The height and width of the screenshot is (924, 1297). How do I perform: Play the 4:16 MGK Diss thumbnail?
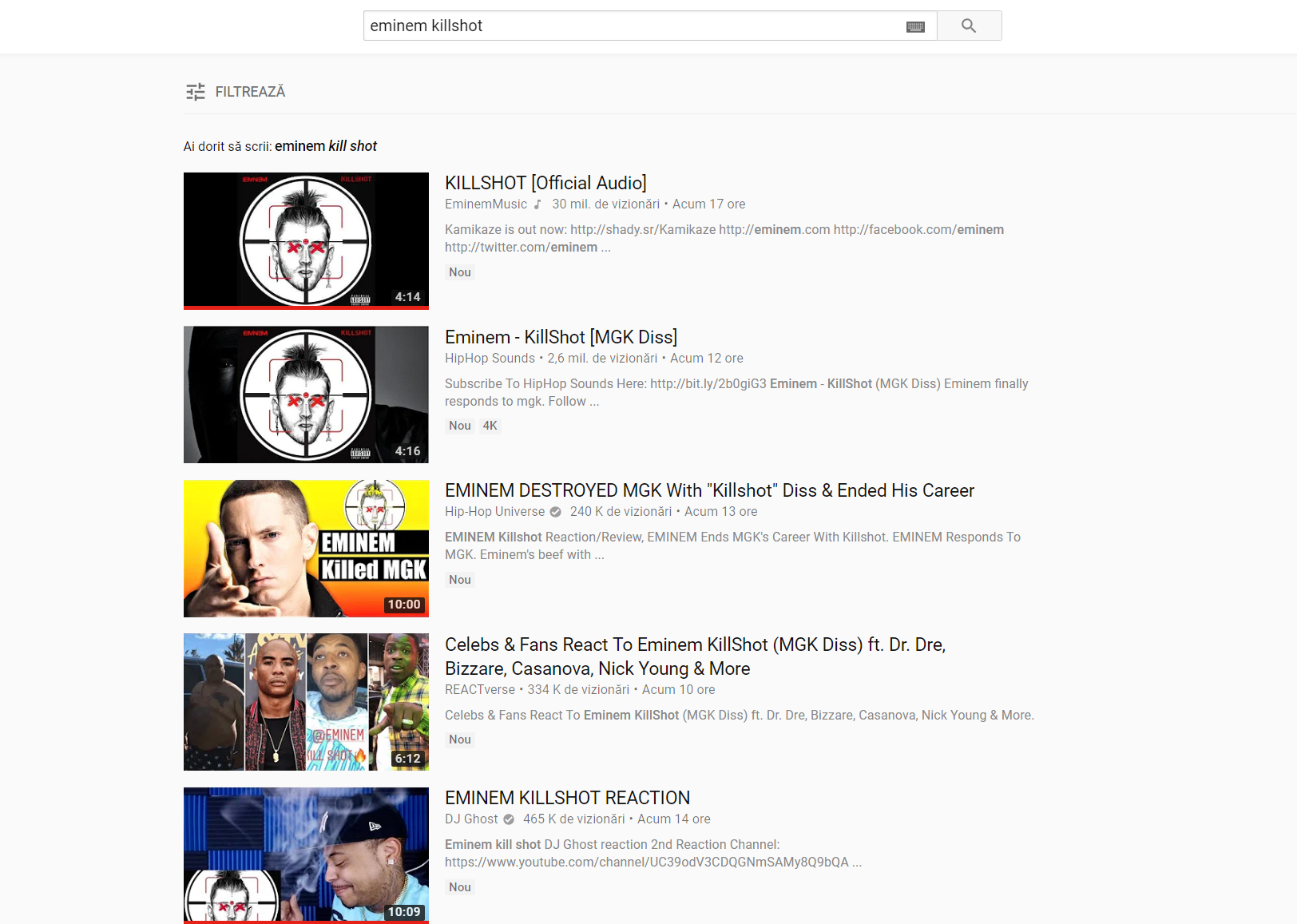click(306, 395)
